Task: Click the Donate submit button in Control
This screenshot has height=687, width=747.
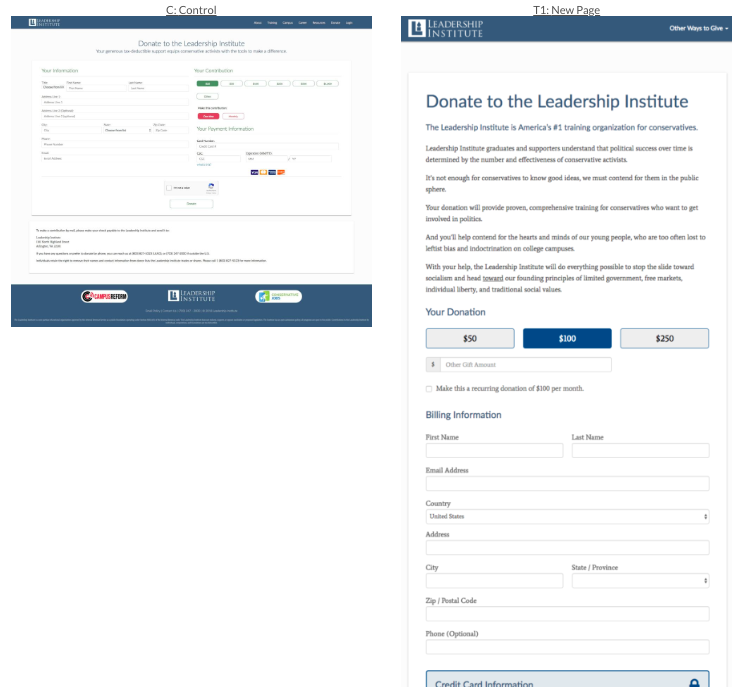Action: coord(192,204)
